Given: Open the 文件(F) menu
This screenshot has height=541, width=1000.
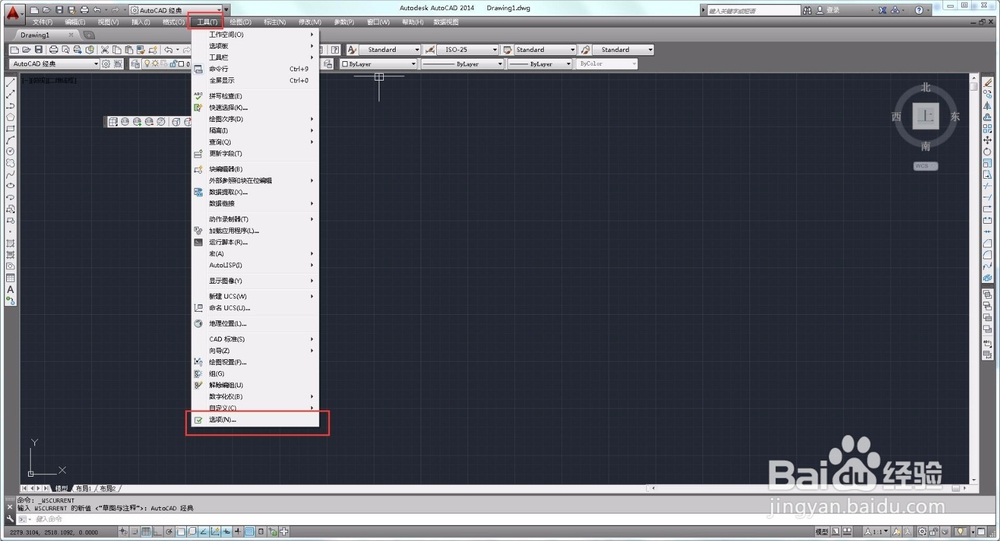Looking at the screenshot, I should (x=42, y=22).
